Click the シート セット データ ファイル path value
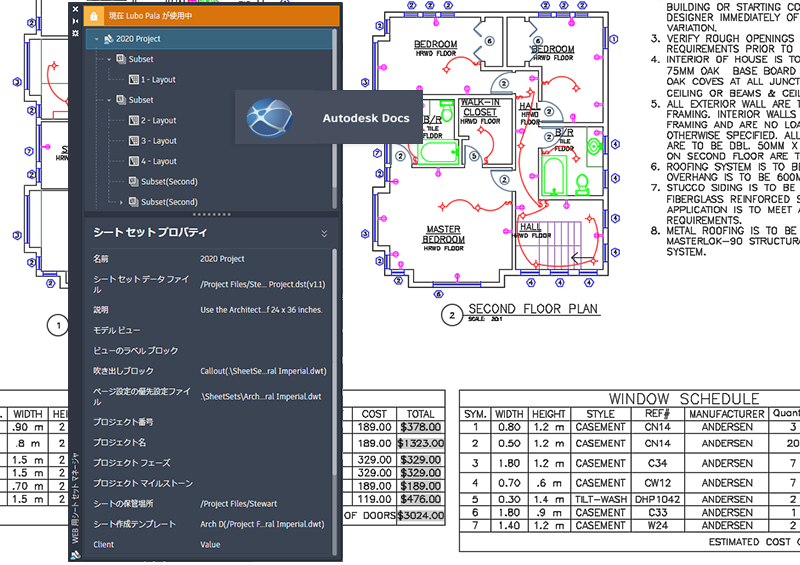The width and height of the screenshot is (800, 565). (263, 284)
